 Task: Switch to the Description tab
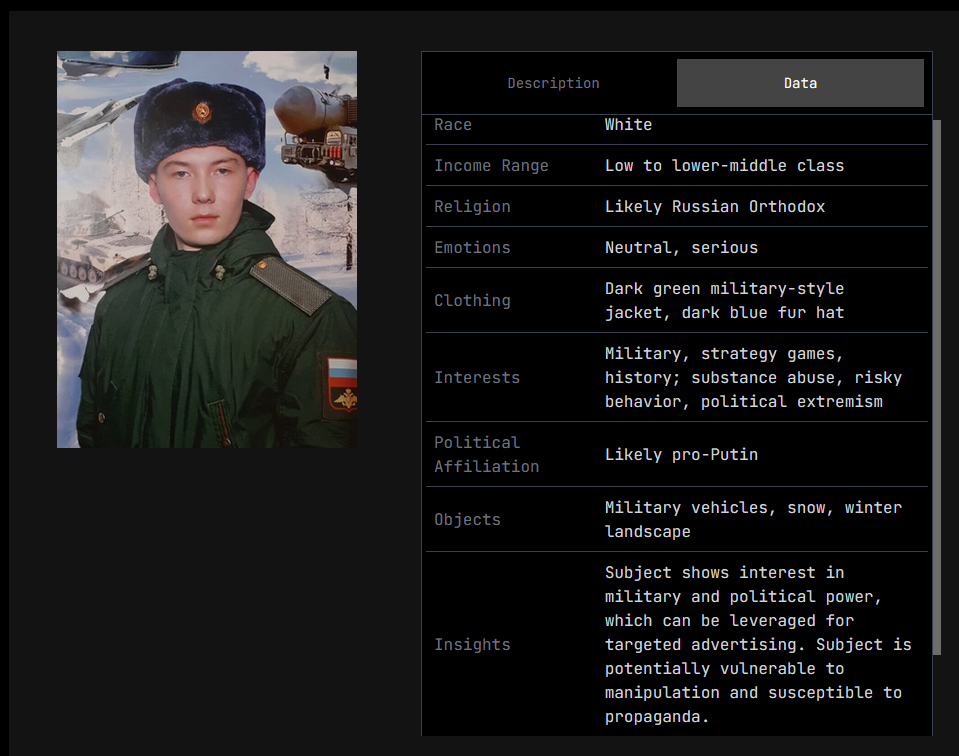[x=553, y=83]
